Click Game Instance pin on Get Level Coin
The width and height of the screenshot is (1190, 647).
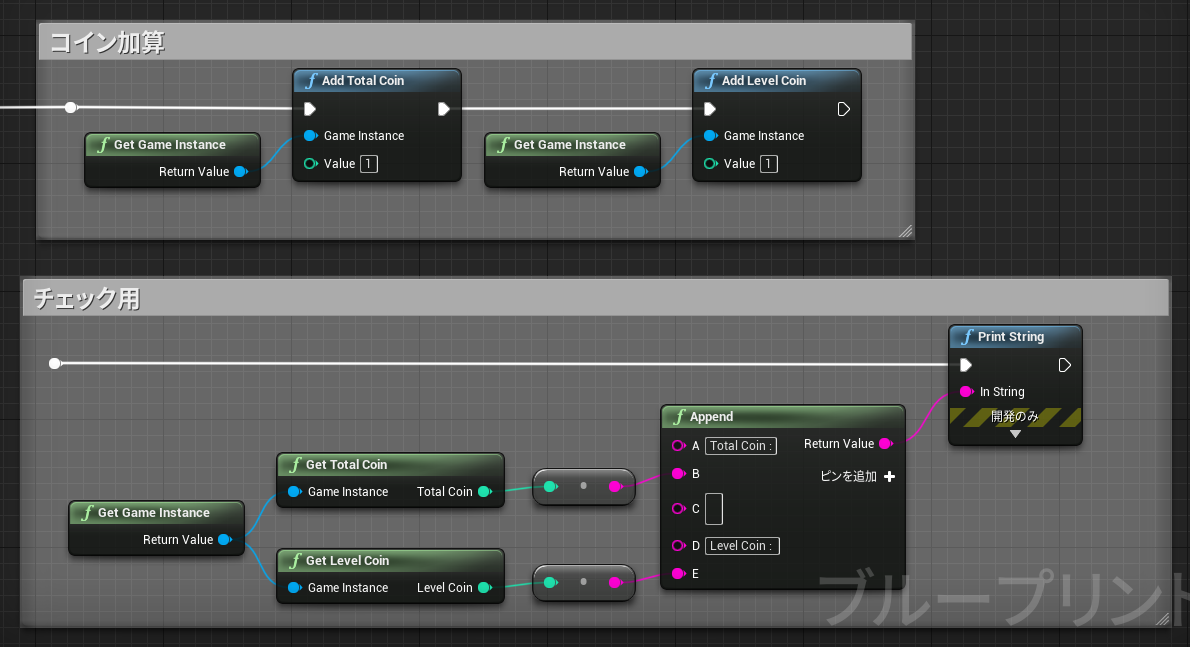[x=294, y=588]
